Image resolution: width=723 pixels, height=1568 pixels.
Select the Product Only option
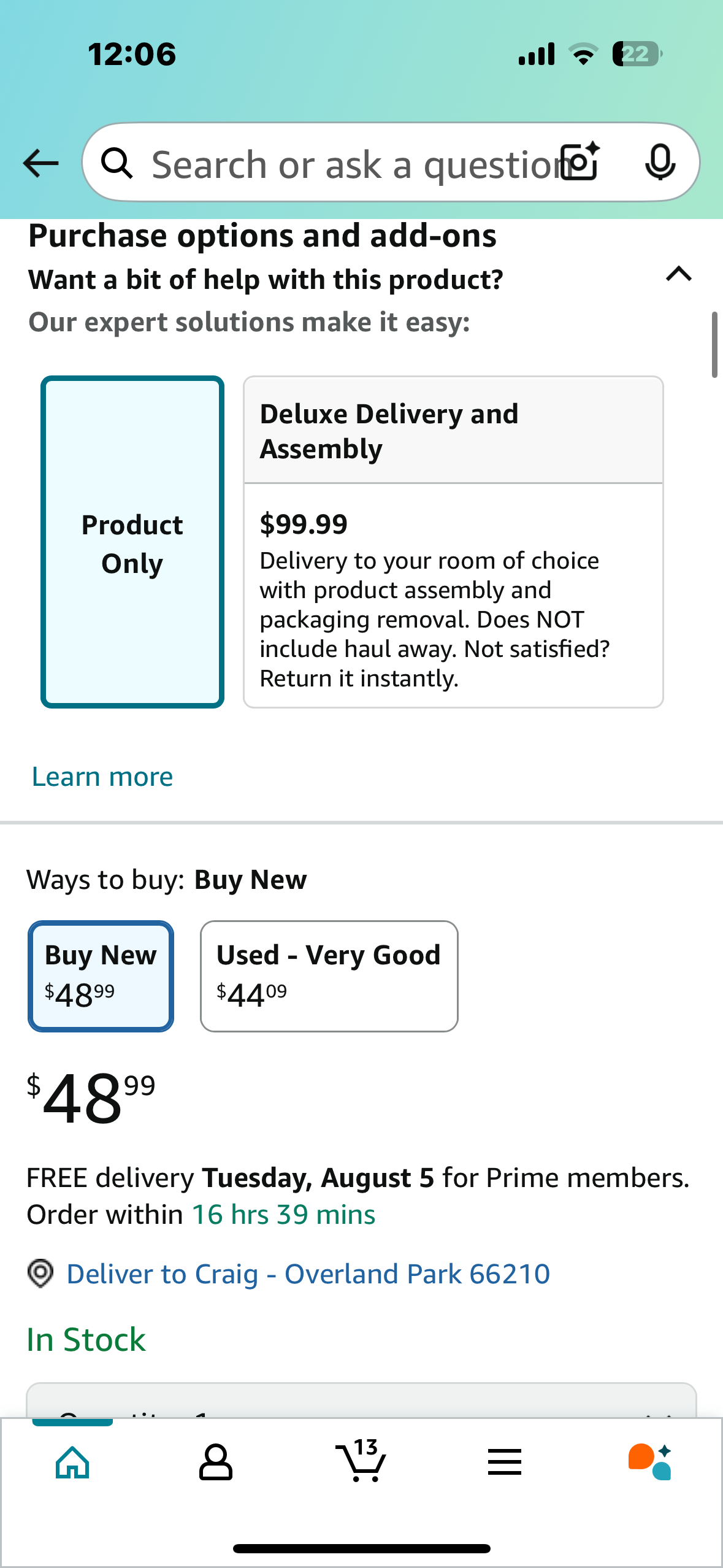(132, 542)
